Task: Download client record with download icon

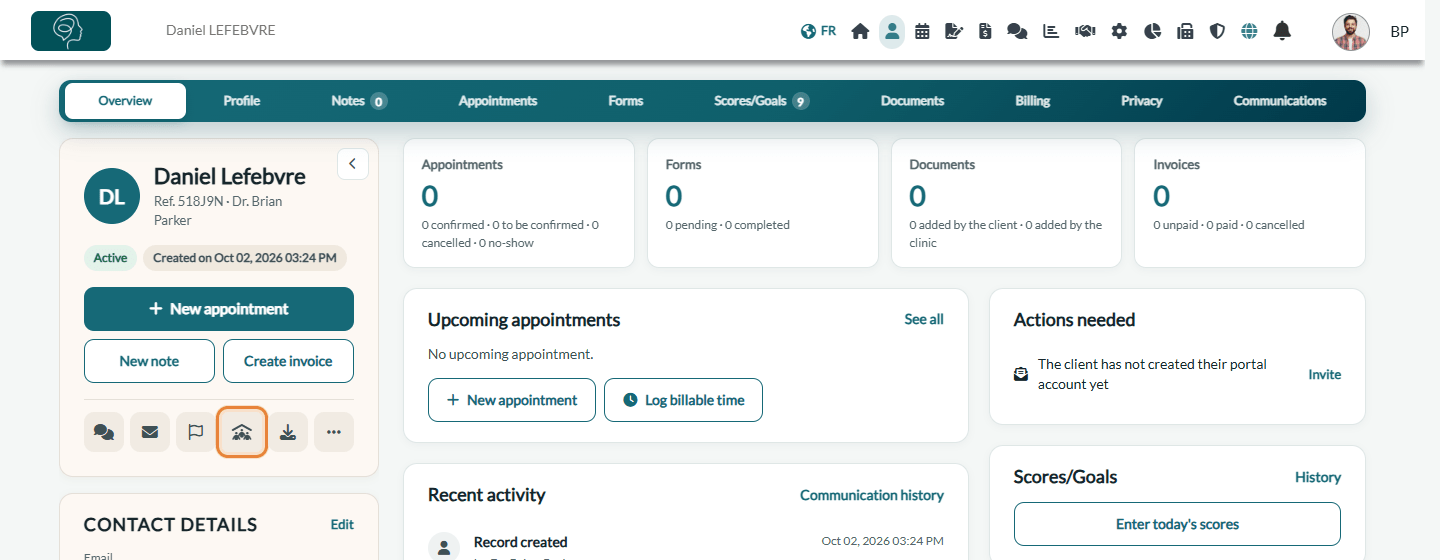Action: pos(288,432)
